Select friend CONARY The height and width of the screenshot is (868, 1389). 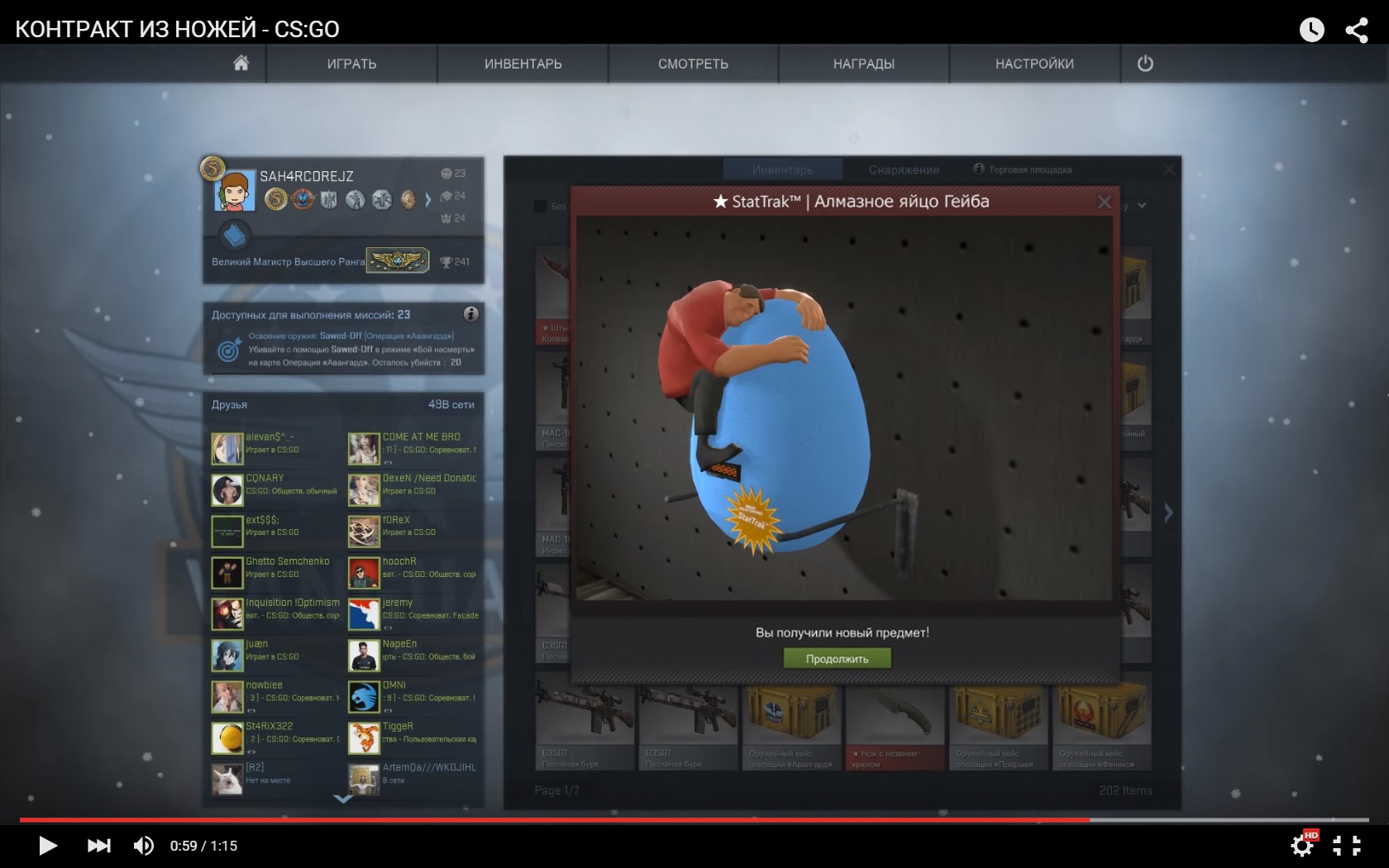[x=275, y=489]
